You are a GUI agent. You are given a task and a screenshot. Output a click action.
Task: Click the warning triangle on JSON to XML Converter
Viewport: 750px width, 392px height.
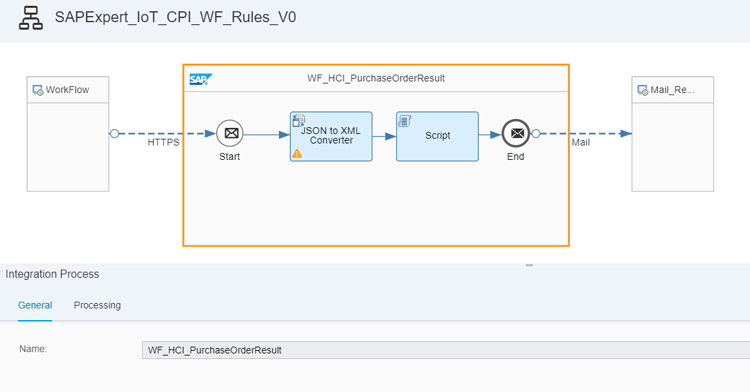[297, 153]
